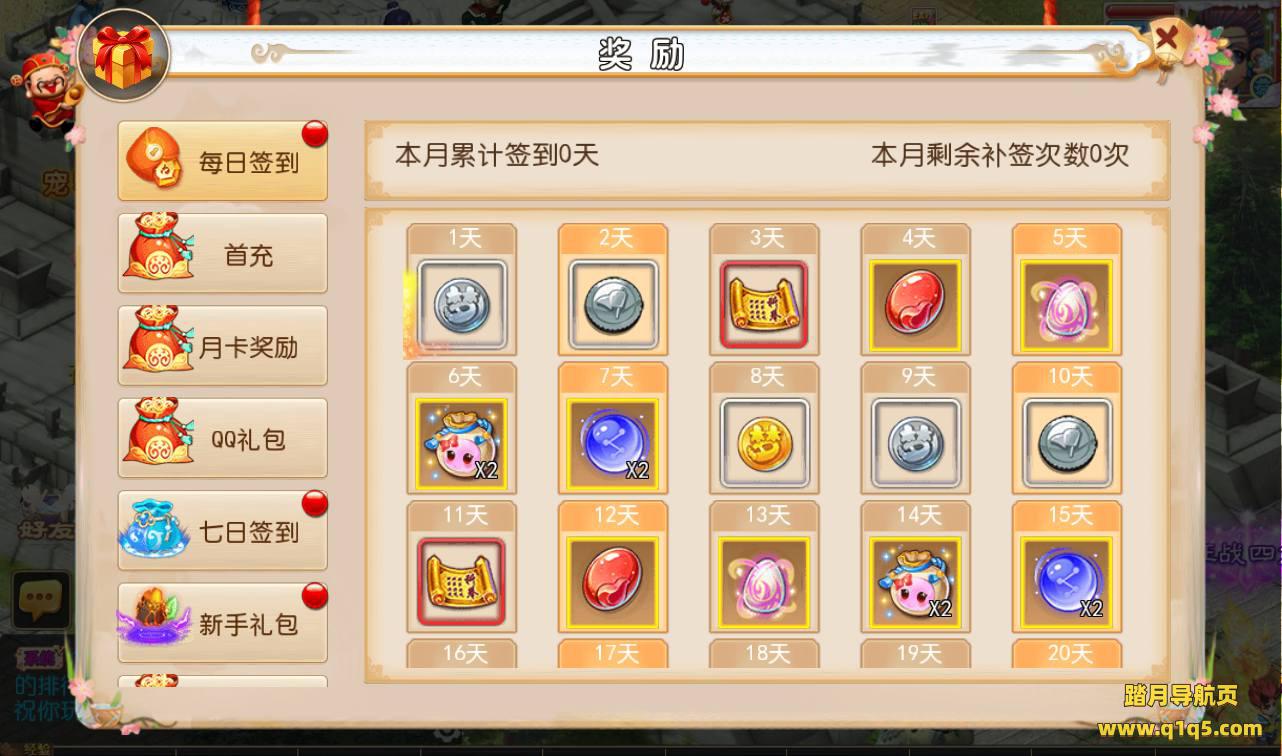The image size is (1282, 756).
Task: Switch to the 首充 tab
Action: pyautogui.click(x=223, y=254)
